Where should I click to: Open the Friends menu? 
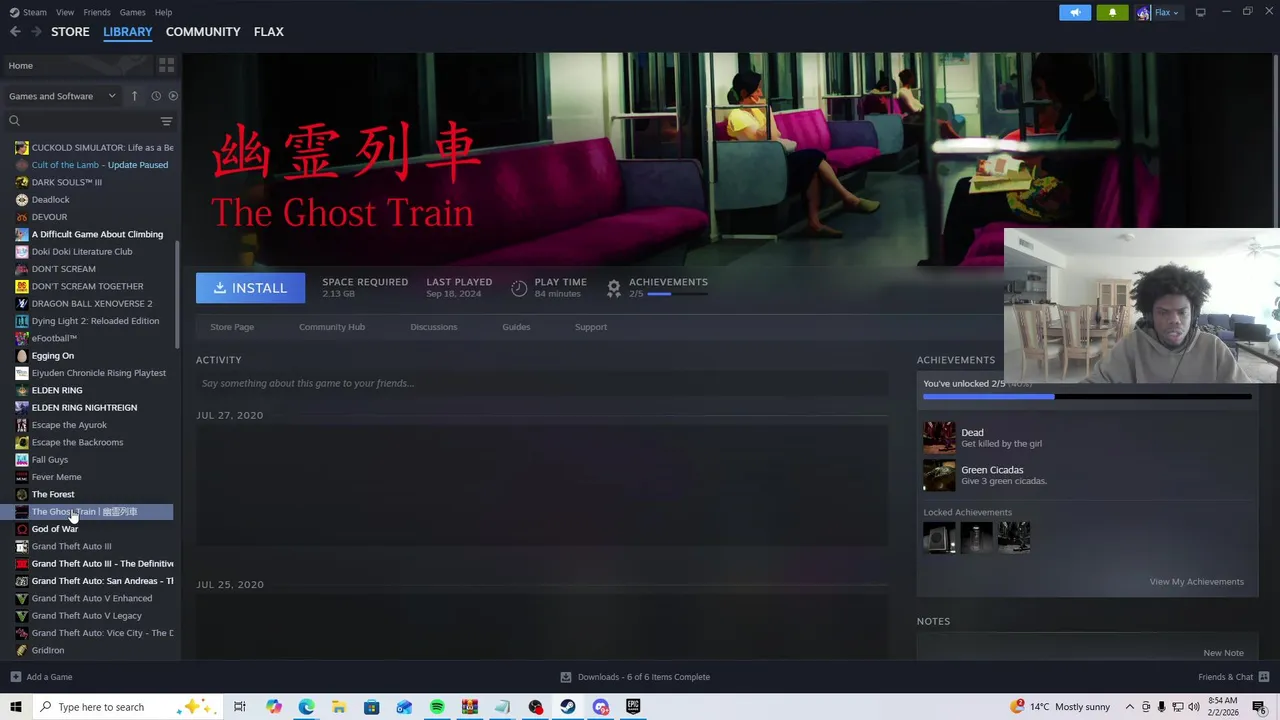(x=97, y=12)
